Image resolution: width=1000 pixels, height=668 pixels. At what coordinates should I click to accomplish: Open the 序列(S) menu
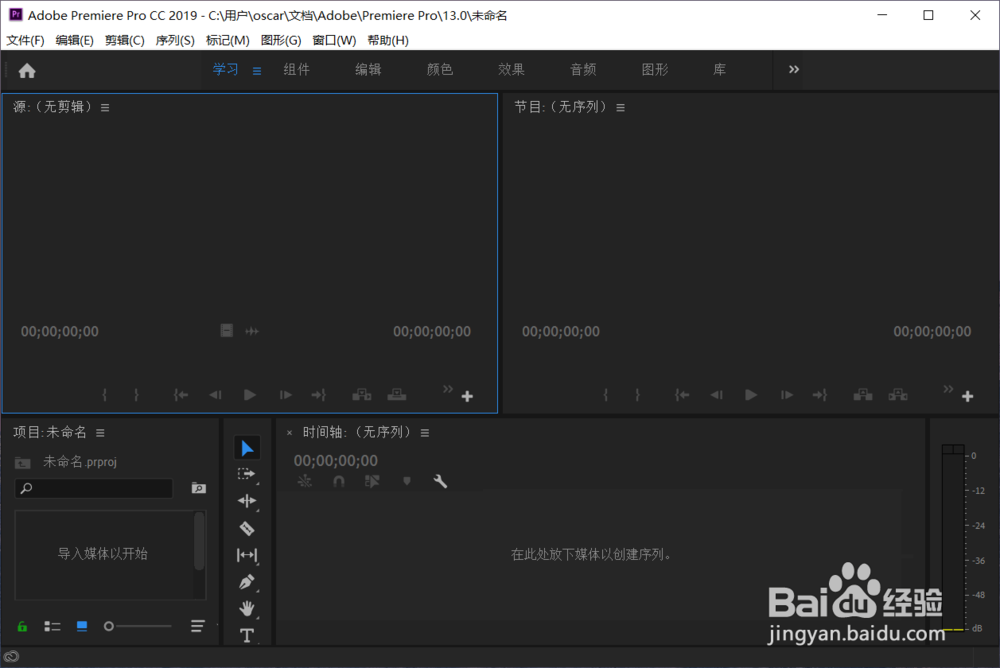(175, 40)
